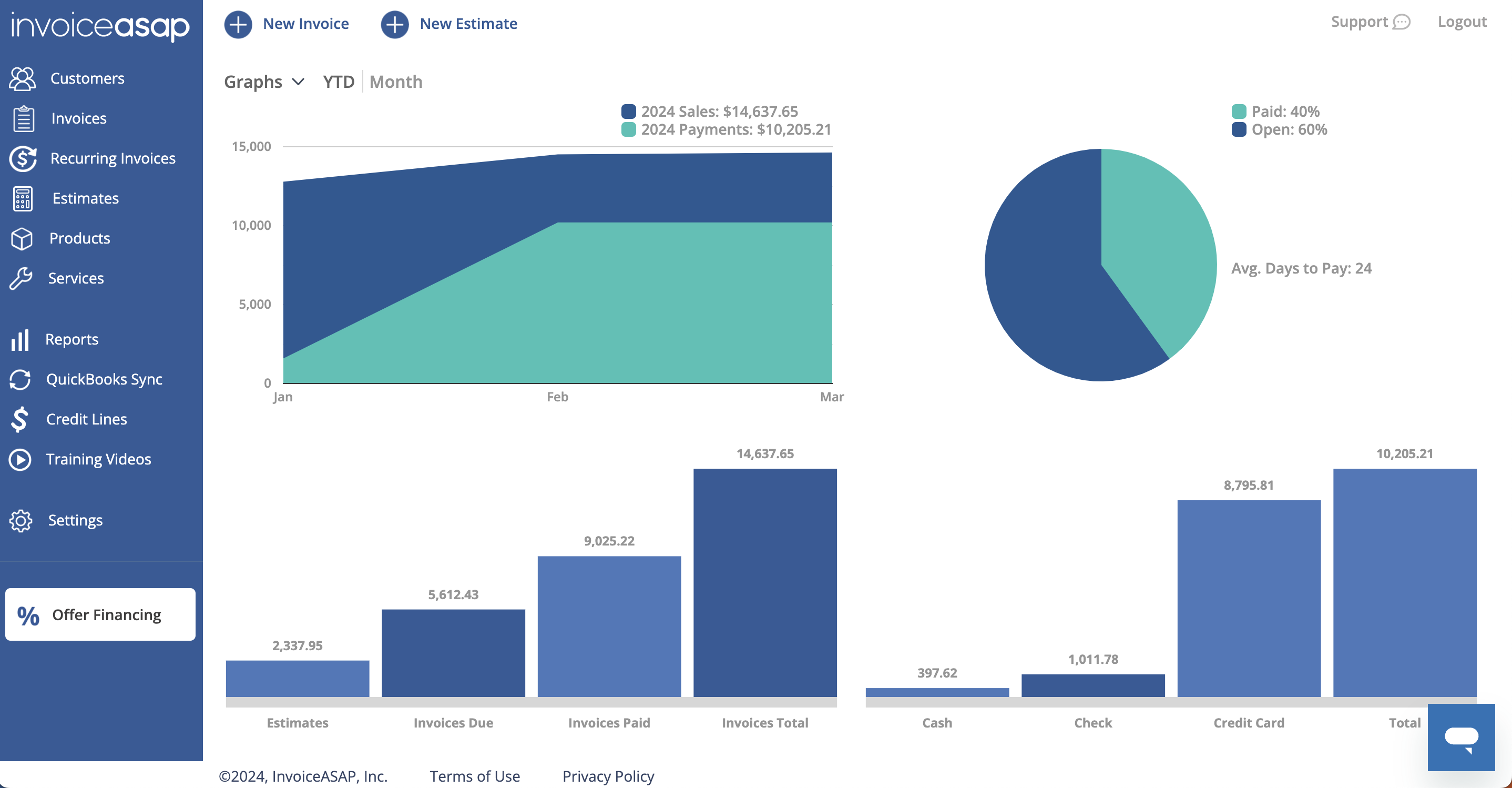Open the Customers section
The image size is (1512, 788).
(87, 78)
